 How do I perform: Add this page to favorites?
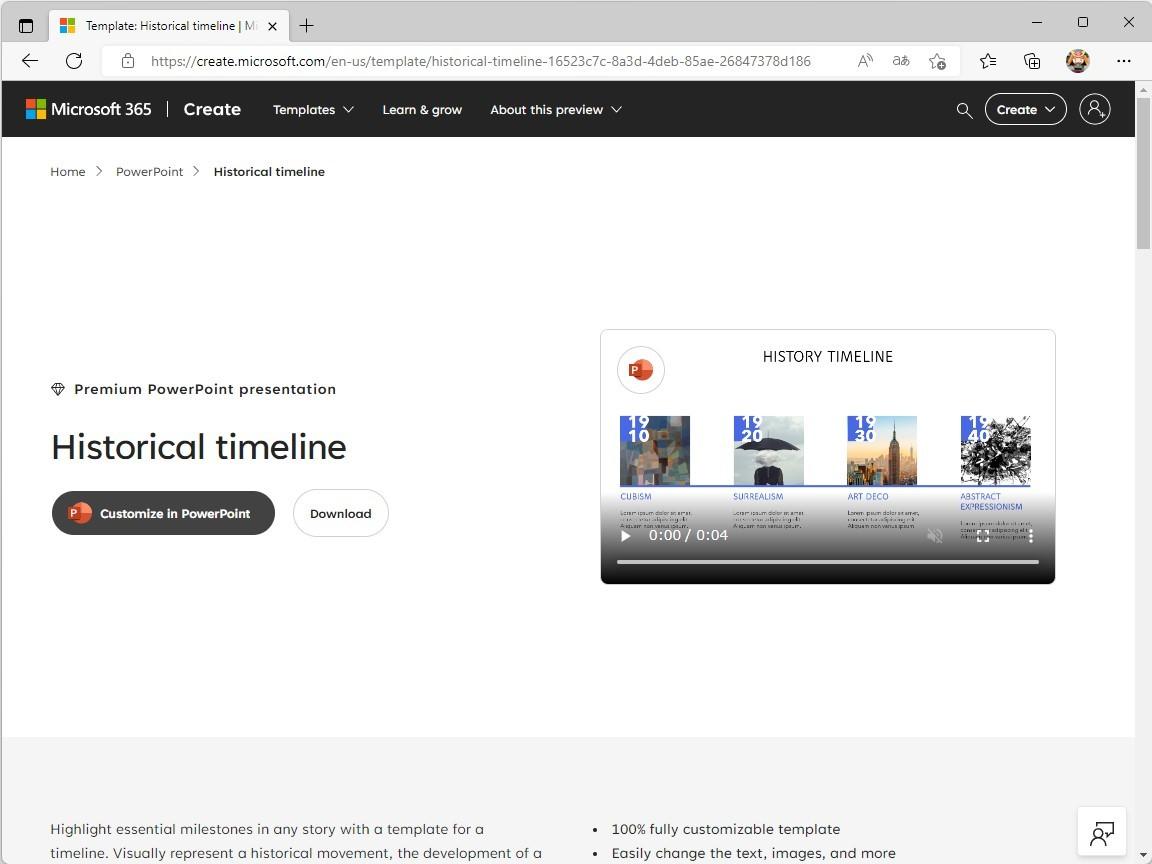(x=937, y=61)
